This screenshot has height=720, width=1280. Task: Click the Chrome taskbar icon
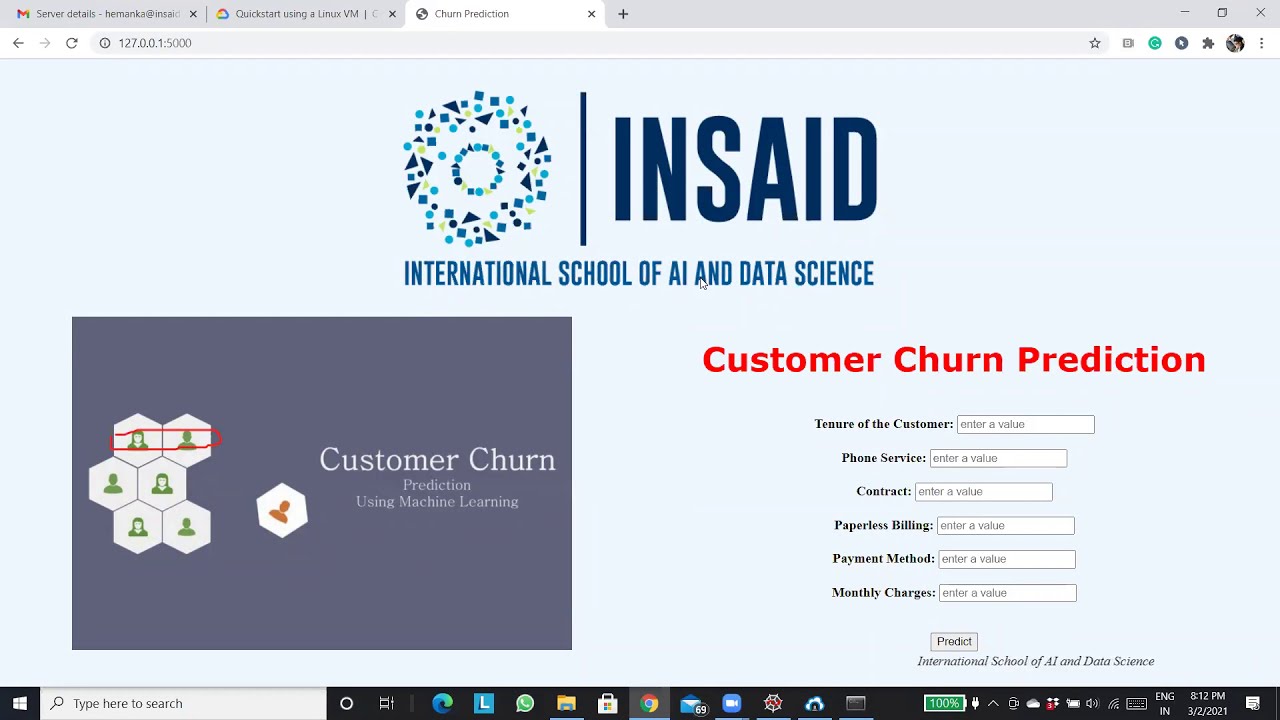[x=649, y=703]
